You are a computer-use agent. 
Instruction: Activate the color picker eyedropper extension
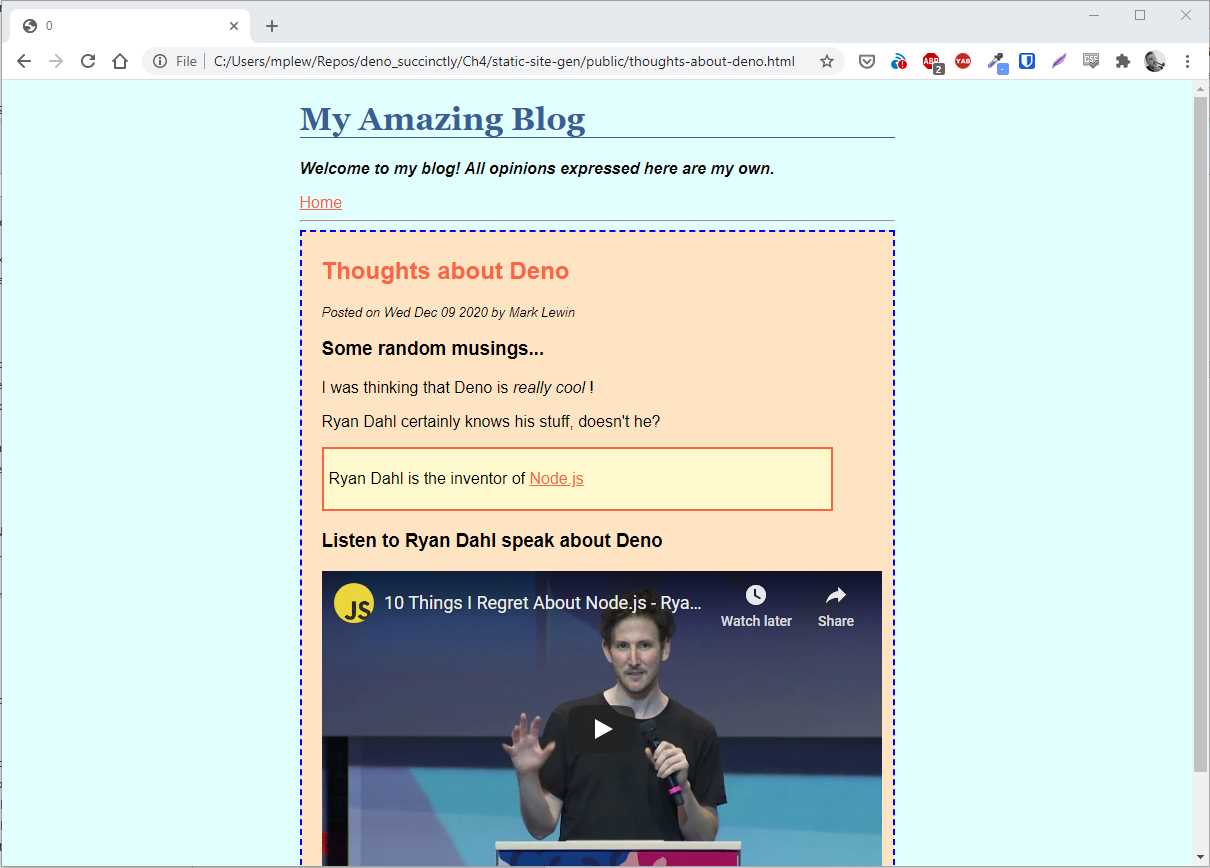coord(997,62)
